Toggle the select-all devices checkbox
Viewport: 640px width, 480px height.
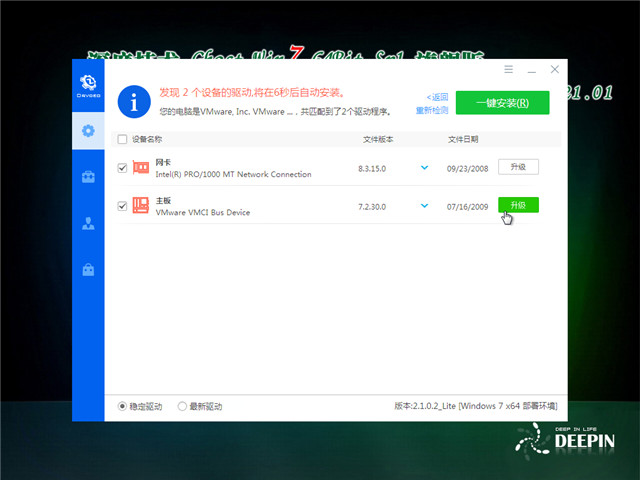tap(122, 139)
